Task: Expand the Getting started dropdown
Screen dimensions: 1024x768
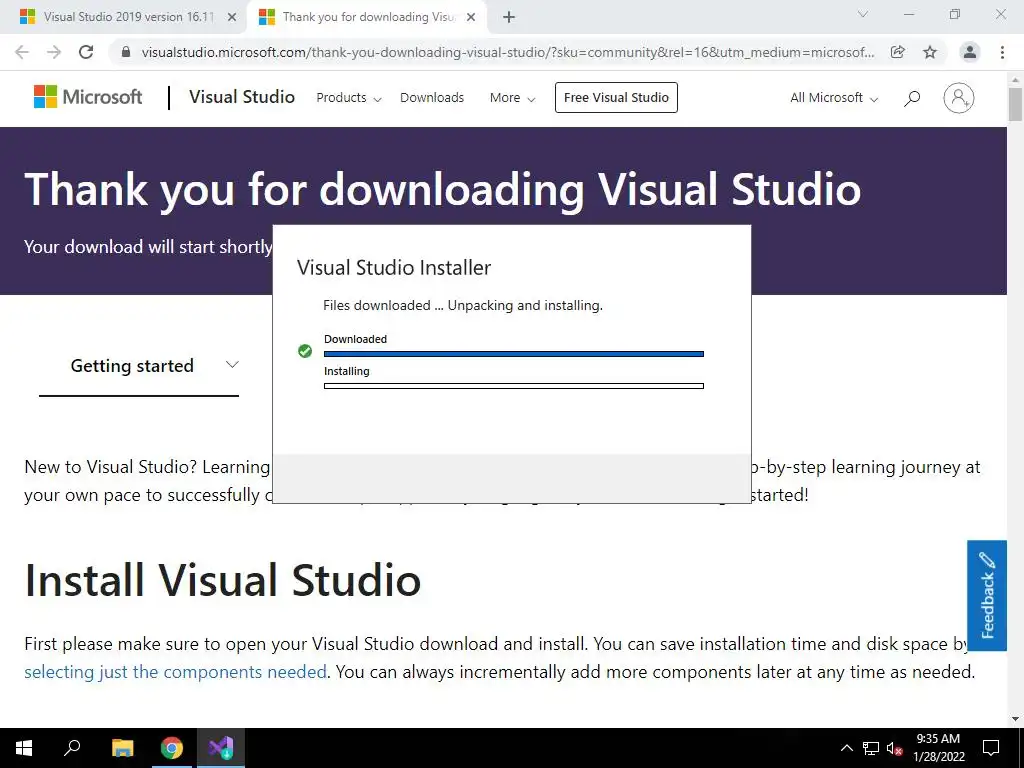Action: pos(139,366)
